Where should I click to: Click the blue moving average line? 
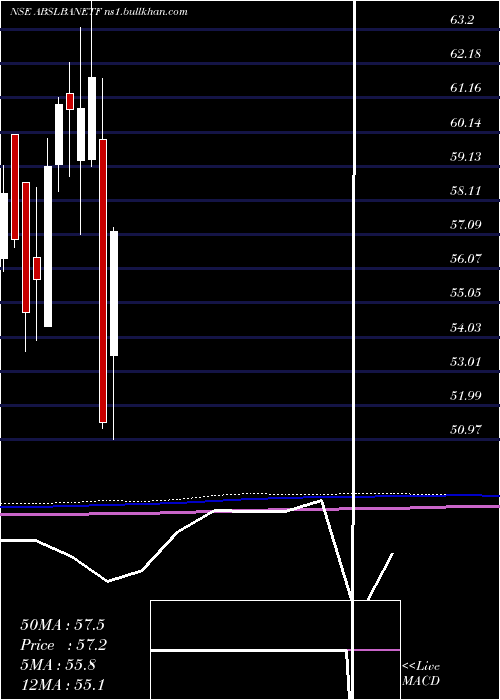(x=250, y=500)
